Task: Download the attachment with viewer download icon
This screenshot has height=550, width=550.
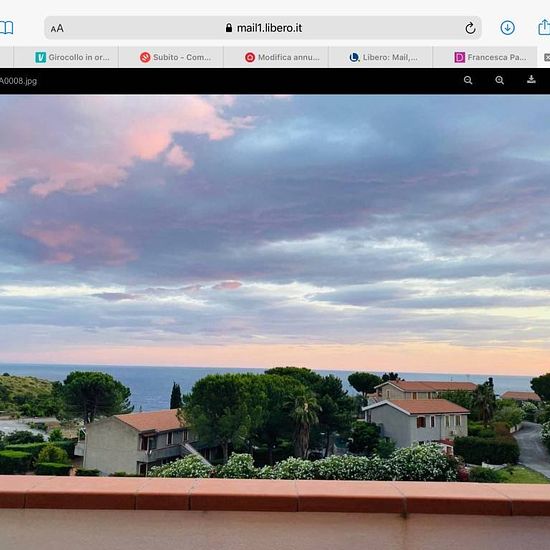Action: 531,80
